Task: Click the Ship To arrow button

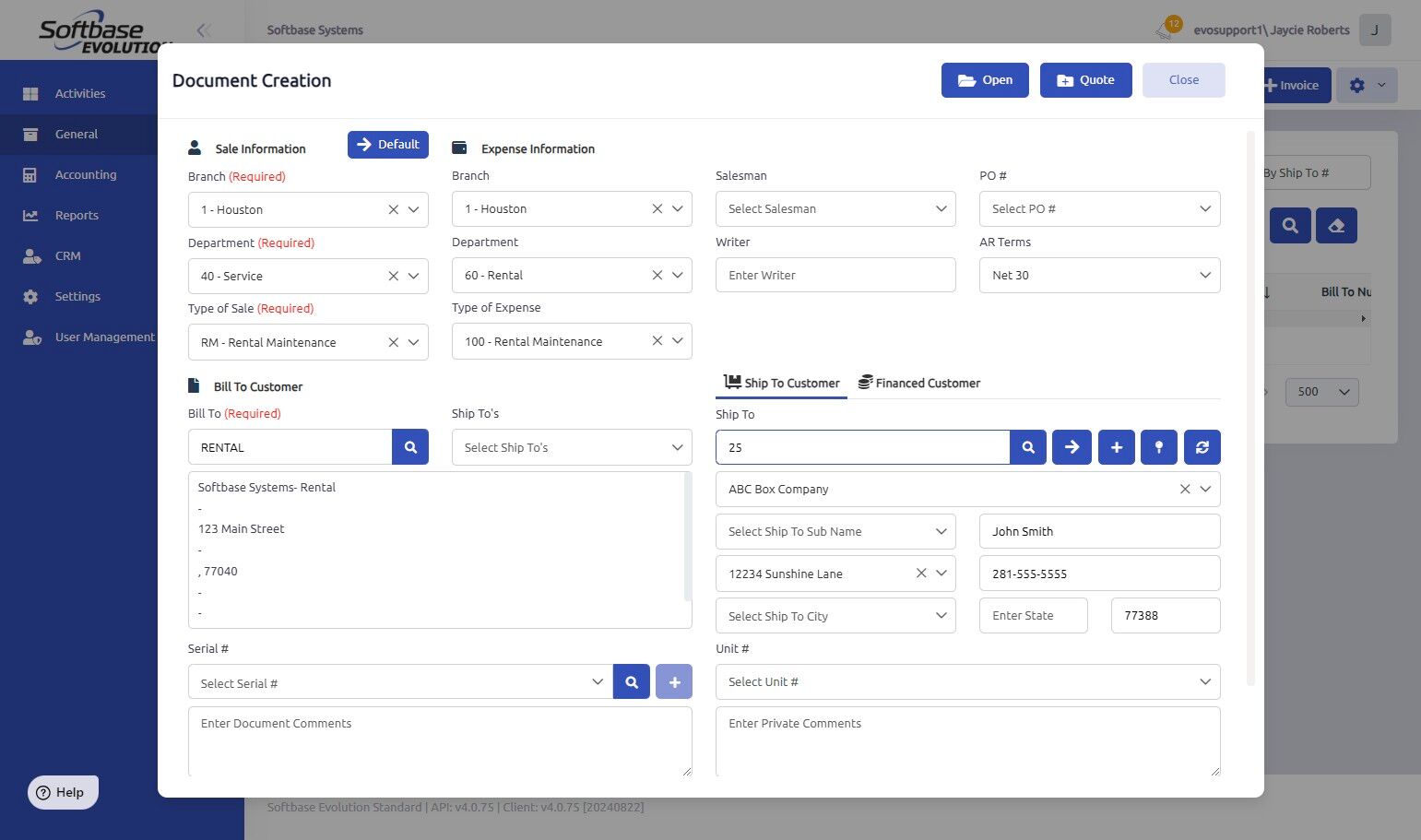Action: coord(1072,447)
